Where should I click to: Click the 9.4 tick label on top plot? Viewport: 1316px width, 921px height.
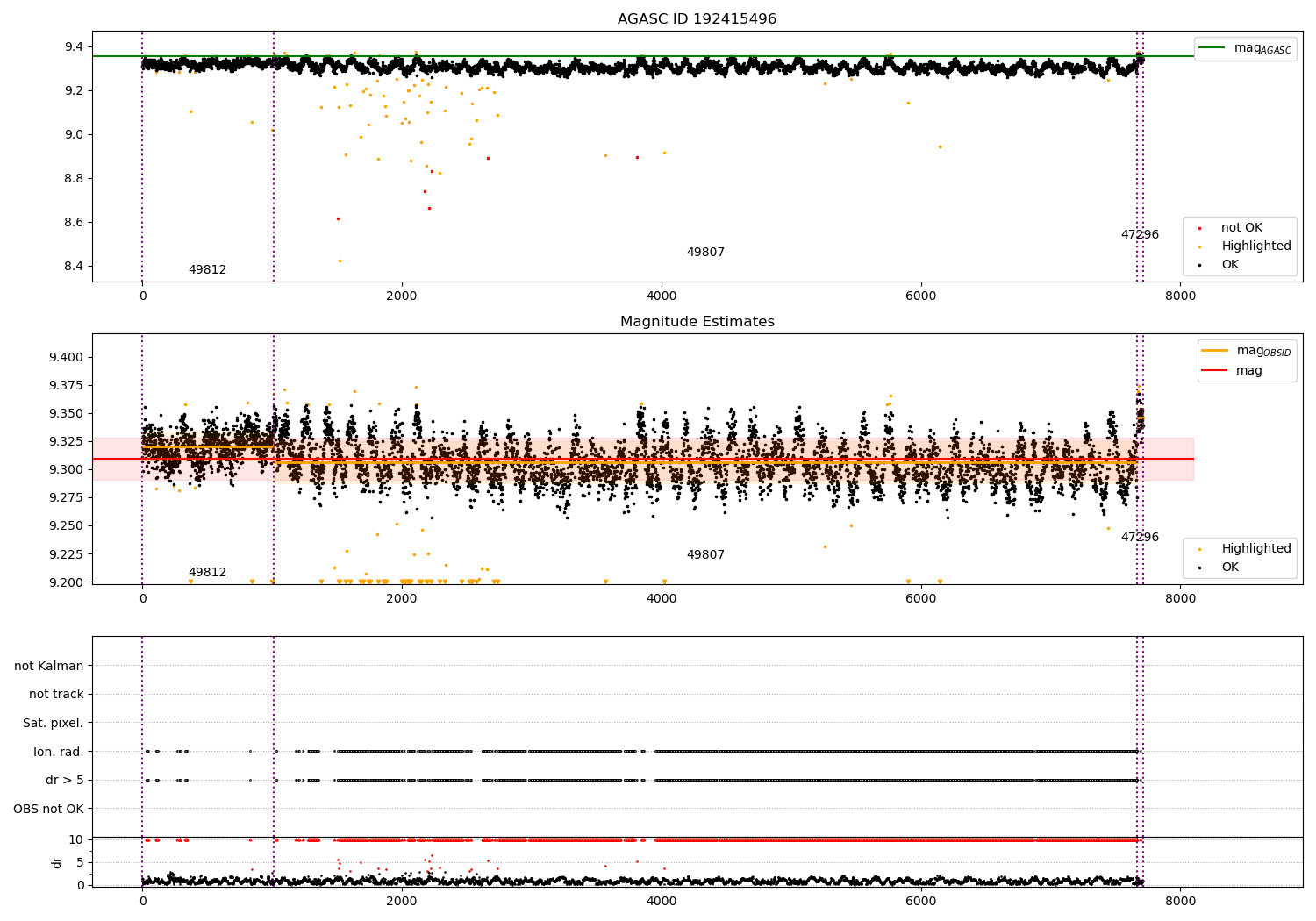(73, 46)
